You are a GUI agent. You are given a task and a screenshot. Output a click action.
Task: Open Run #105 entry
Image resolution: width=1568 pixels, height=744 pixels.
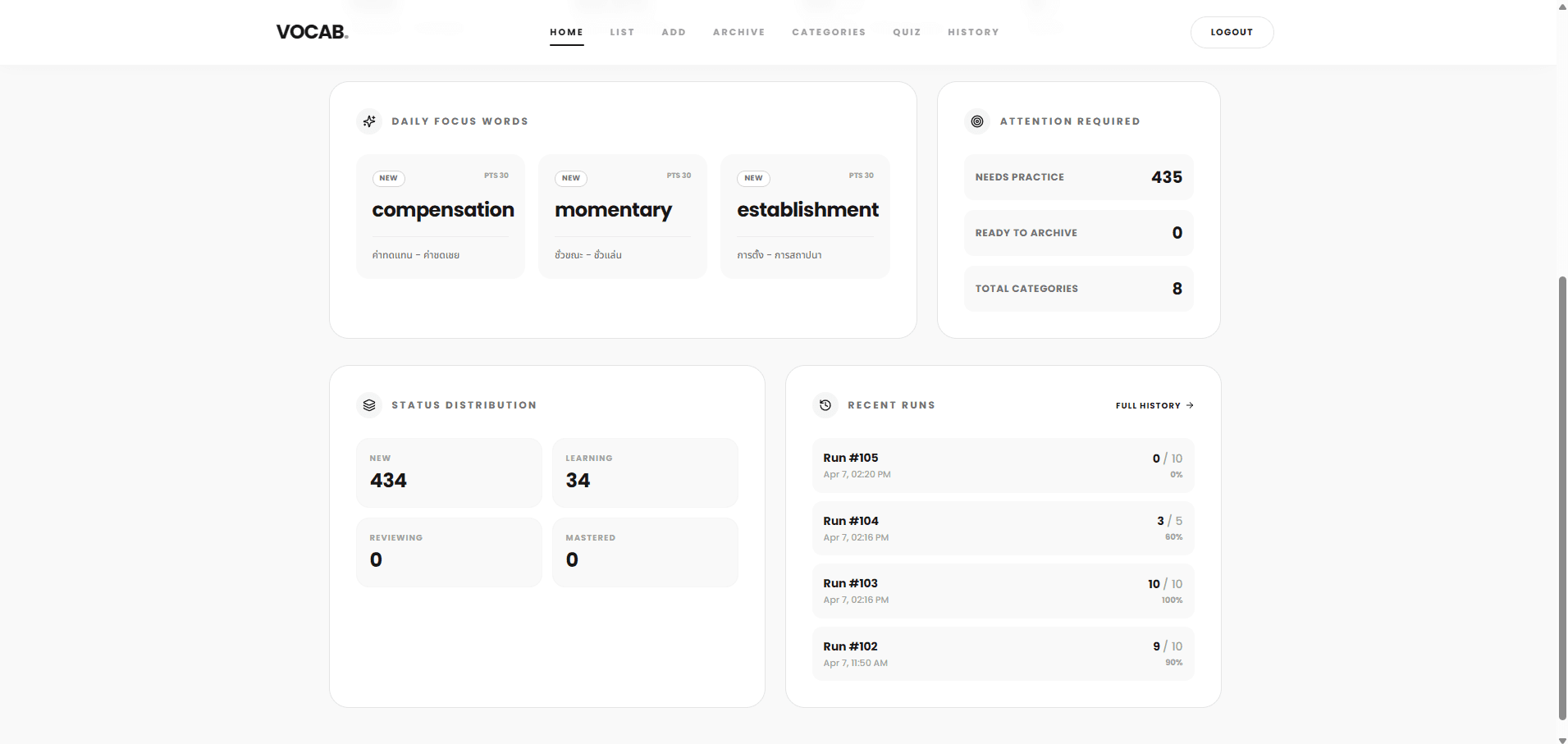(x=1003, y=465)
